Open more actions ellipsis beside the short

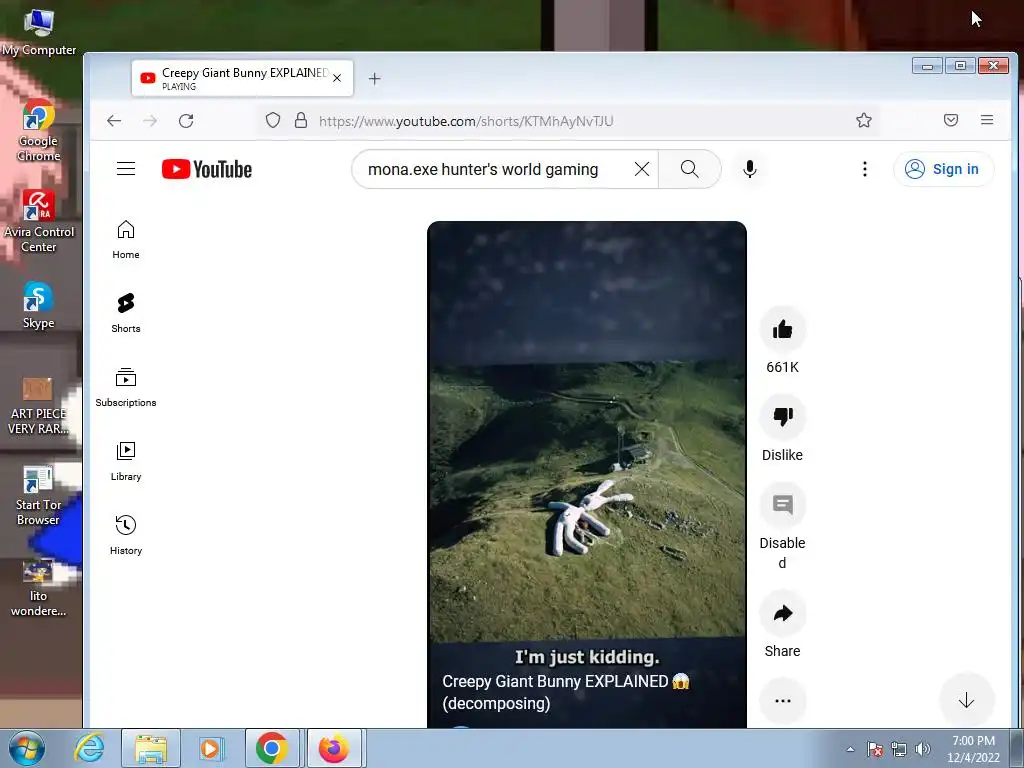click(782, 701)
